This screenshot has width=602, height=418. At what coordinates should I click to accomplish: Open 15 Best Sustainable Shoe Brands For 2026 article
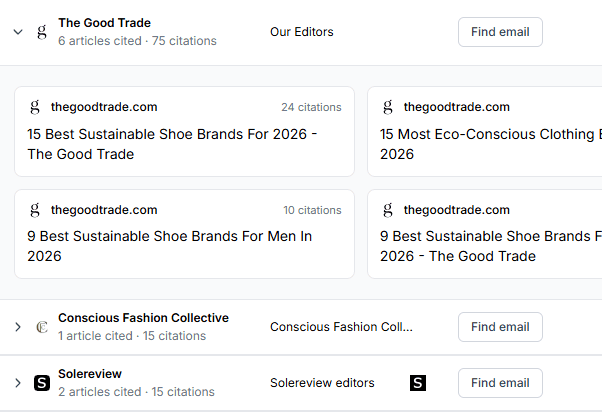[x=172, y=144]
